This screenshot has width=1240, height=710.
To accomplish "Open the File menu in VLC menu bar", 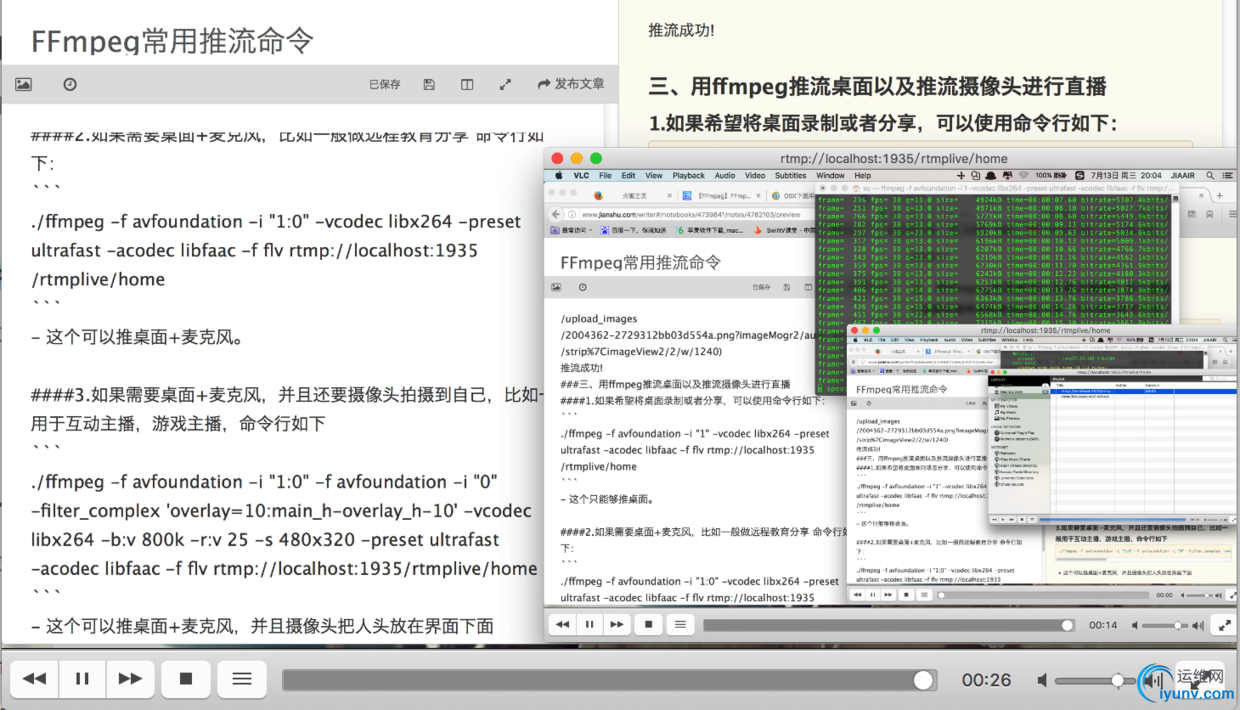I will [606, 175].
